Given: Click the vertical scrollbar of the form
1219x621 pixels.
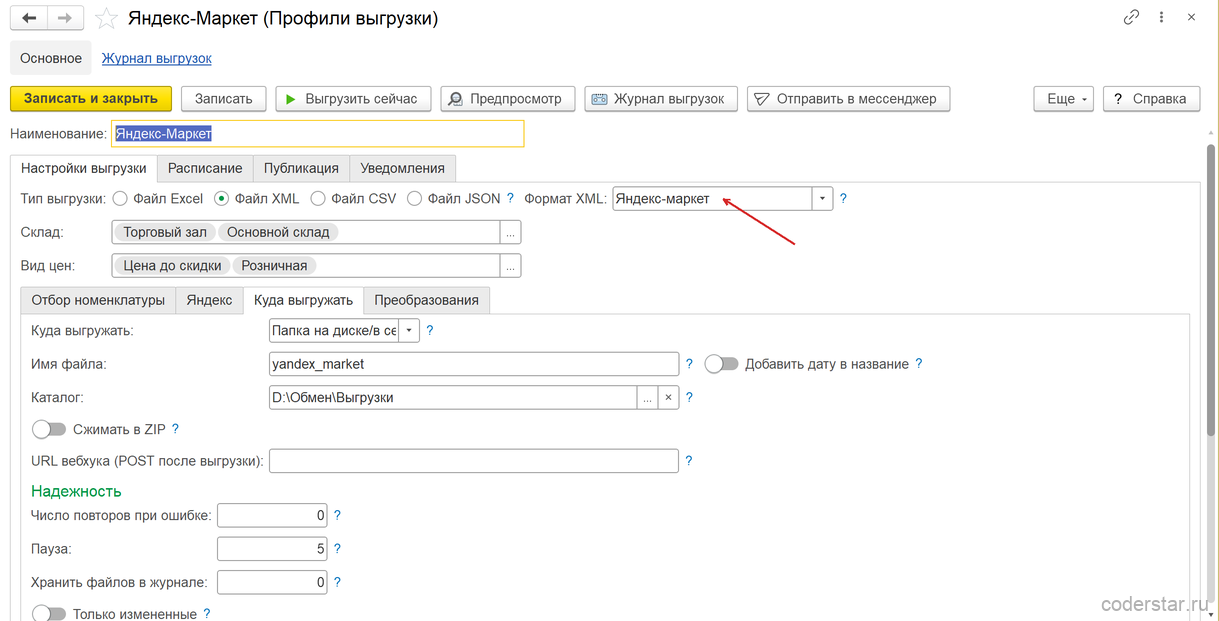Looking at the screenshot, I should pos(1210,290).
